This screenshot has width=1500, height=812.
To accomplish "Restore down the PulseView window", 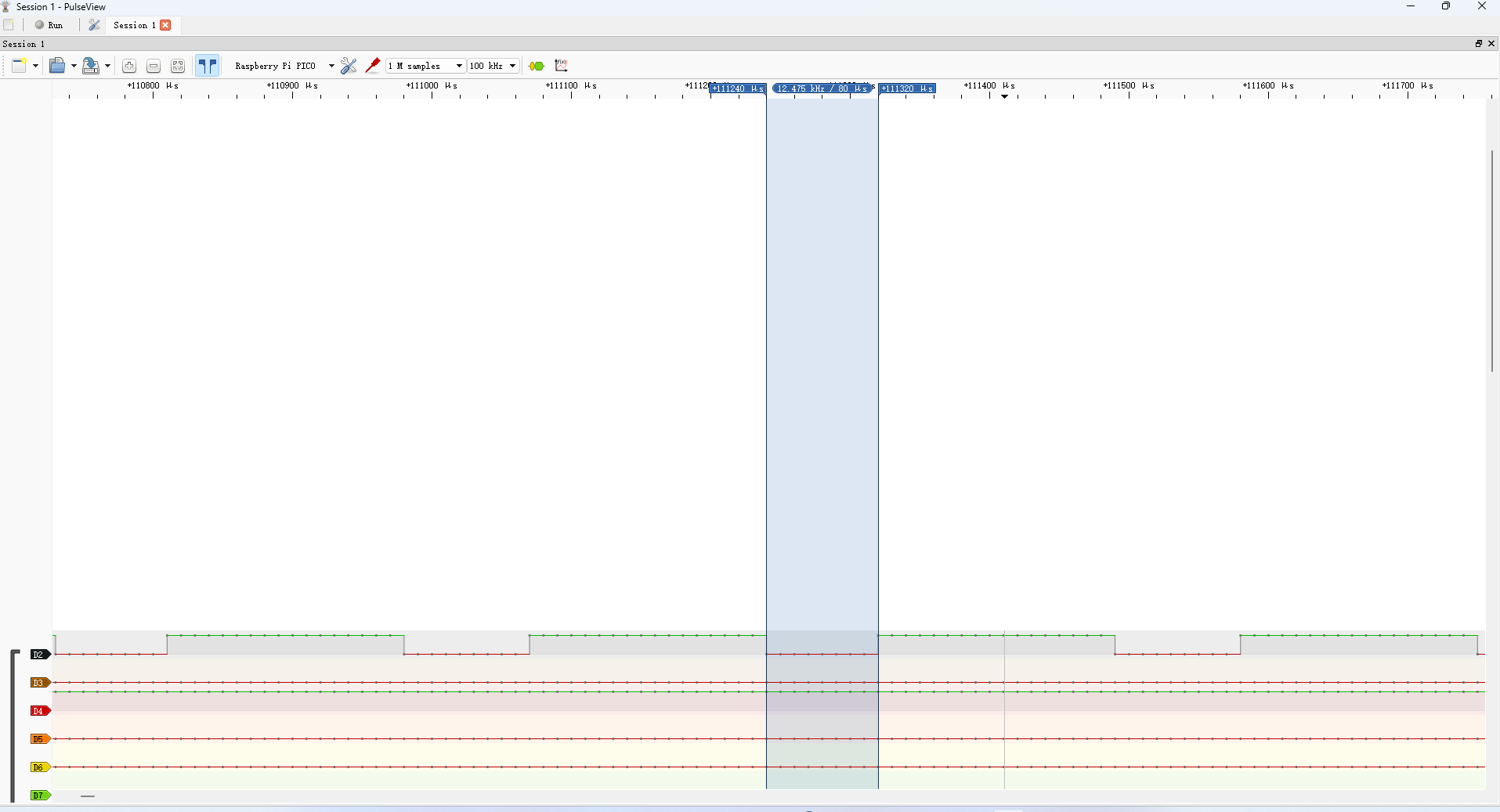I will [1446, 6].
